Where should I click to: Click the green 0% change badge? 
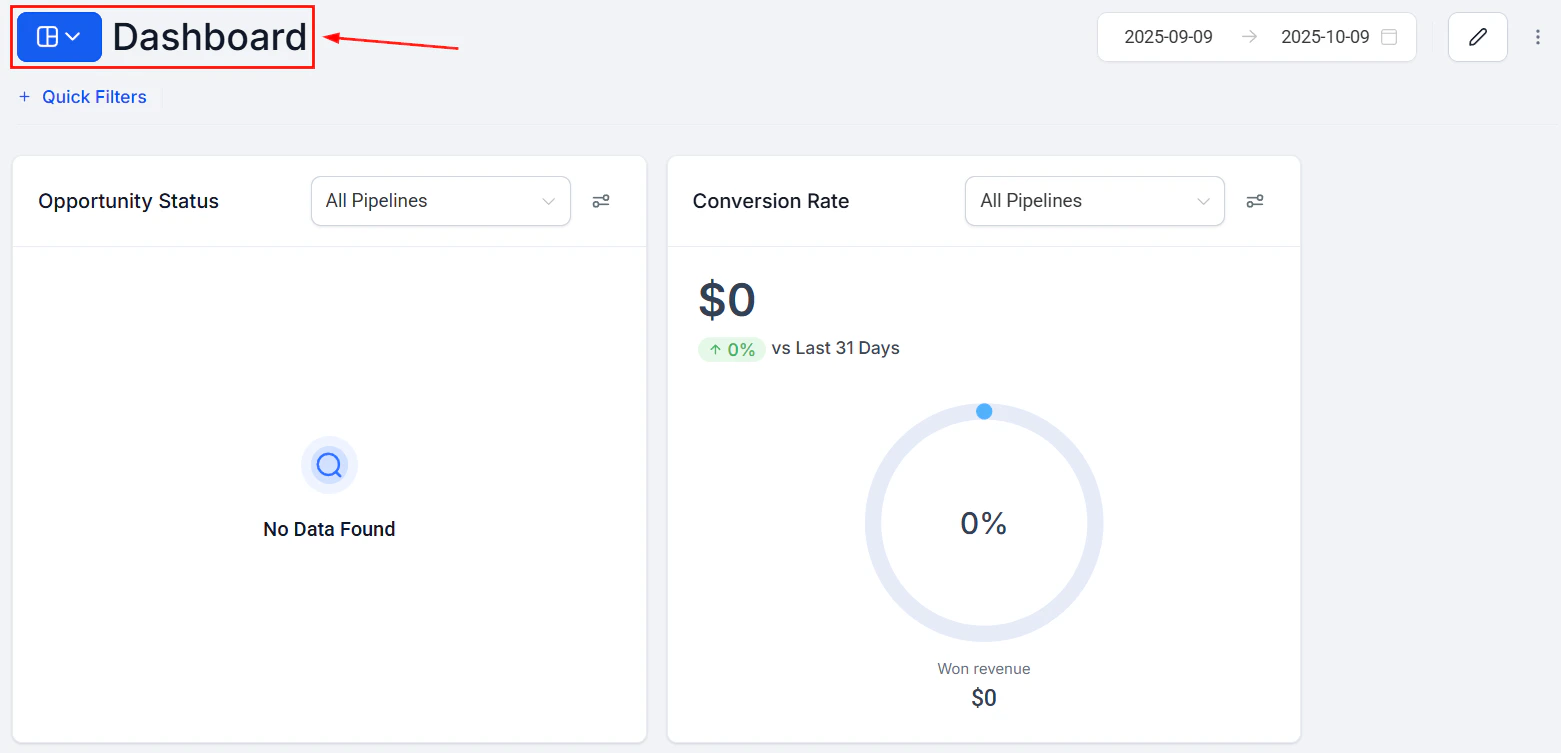(731, 348)
